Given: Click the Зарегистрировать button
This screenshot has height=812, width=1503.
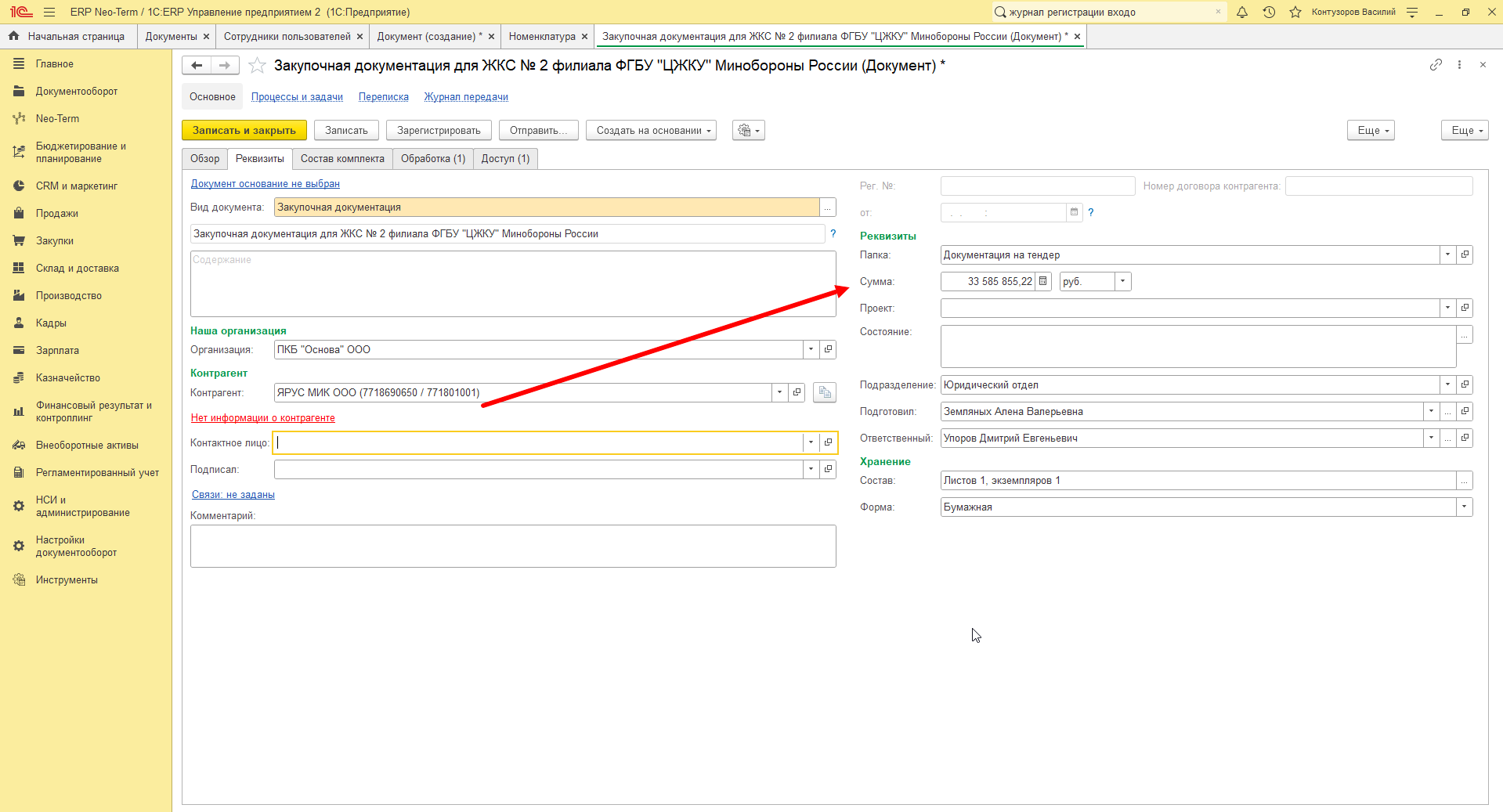Looking at the screenshot, I should pos(439,130).
